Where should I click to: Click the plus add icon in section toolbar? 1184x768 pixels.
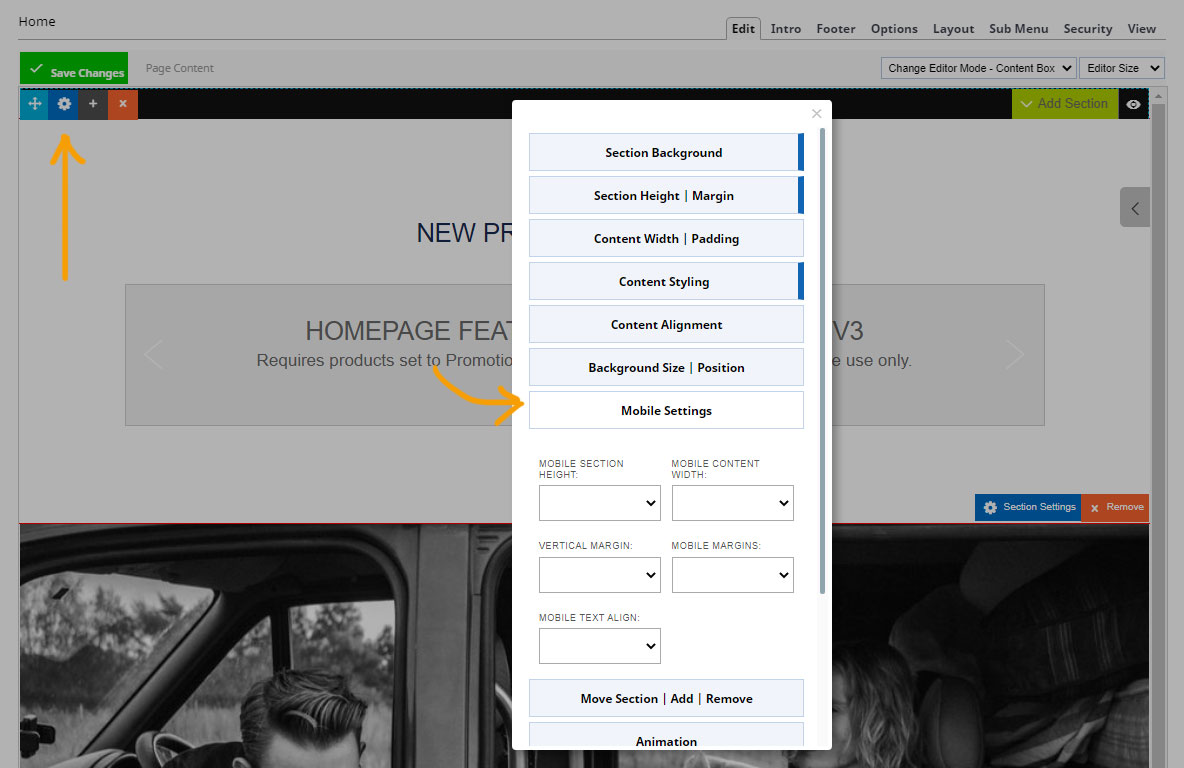(x=93, y=104)
